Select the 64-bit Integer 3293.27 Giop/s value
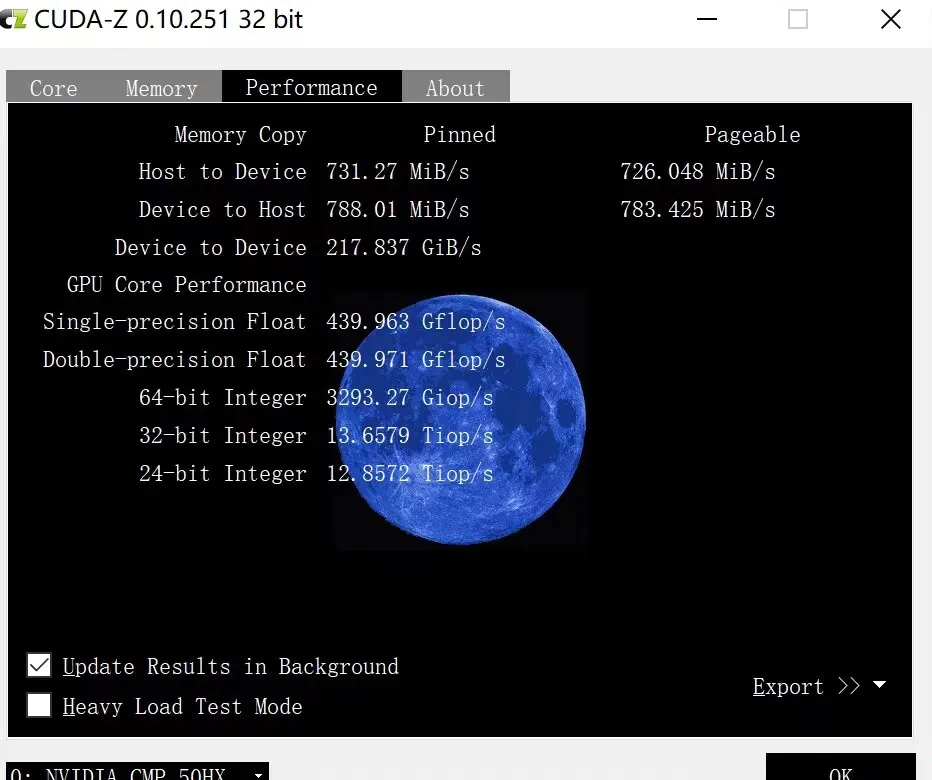This screenshot has width=932, height=780. coord(409,398)
